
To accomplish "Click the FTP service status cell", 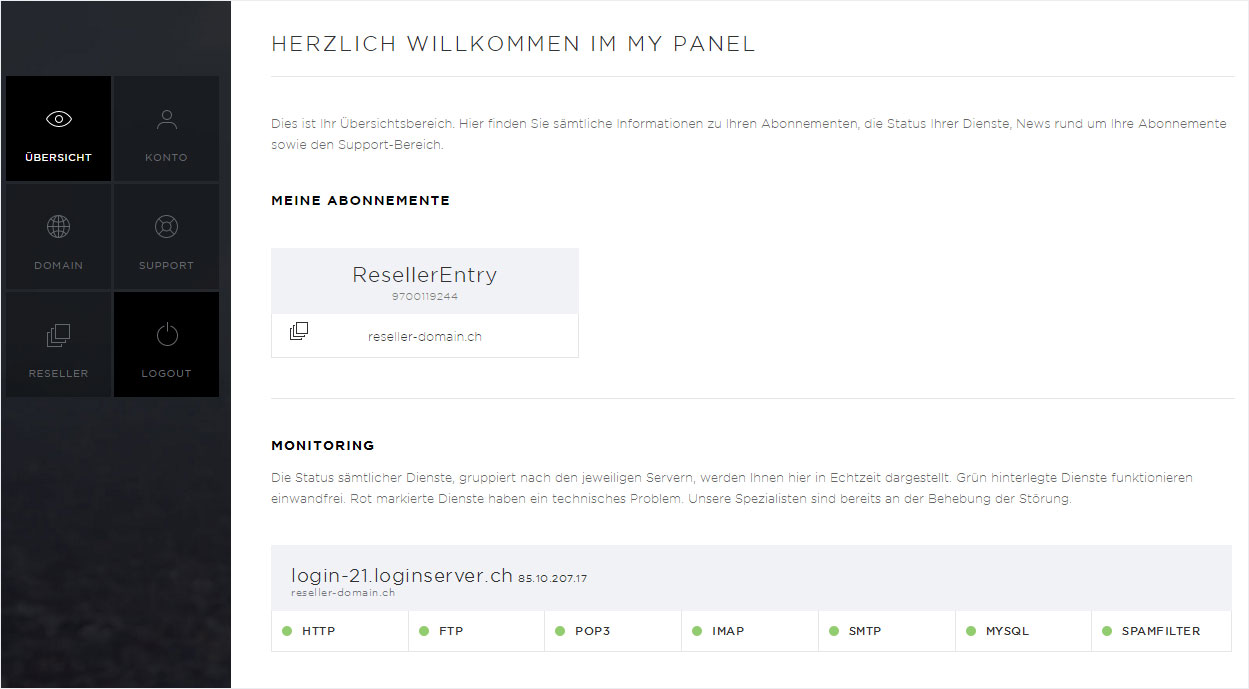I will [x=477, y=631].
